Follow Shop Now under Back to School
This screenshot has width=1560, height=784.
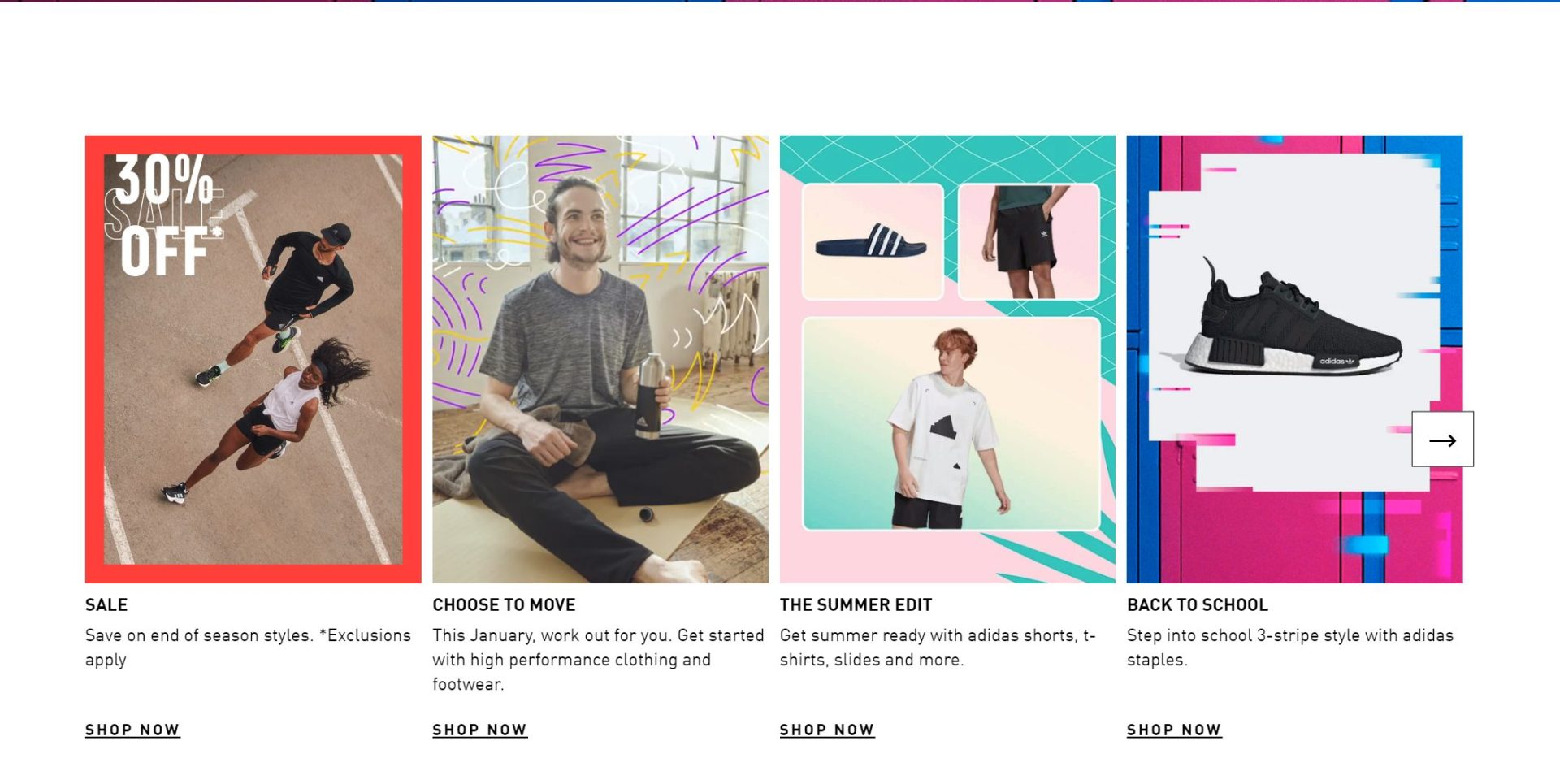click(1174, 730)
